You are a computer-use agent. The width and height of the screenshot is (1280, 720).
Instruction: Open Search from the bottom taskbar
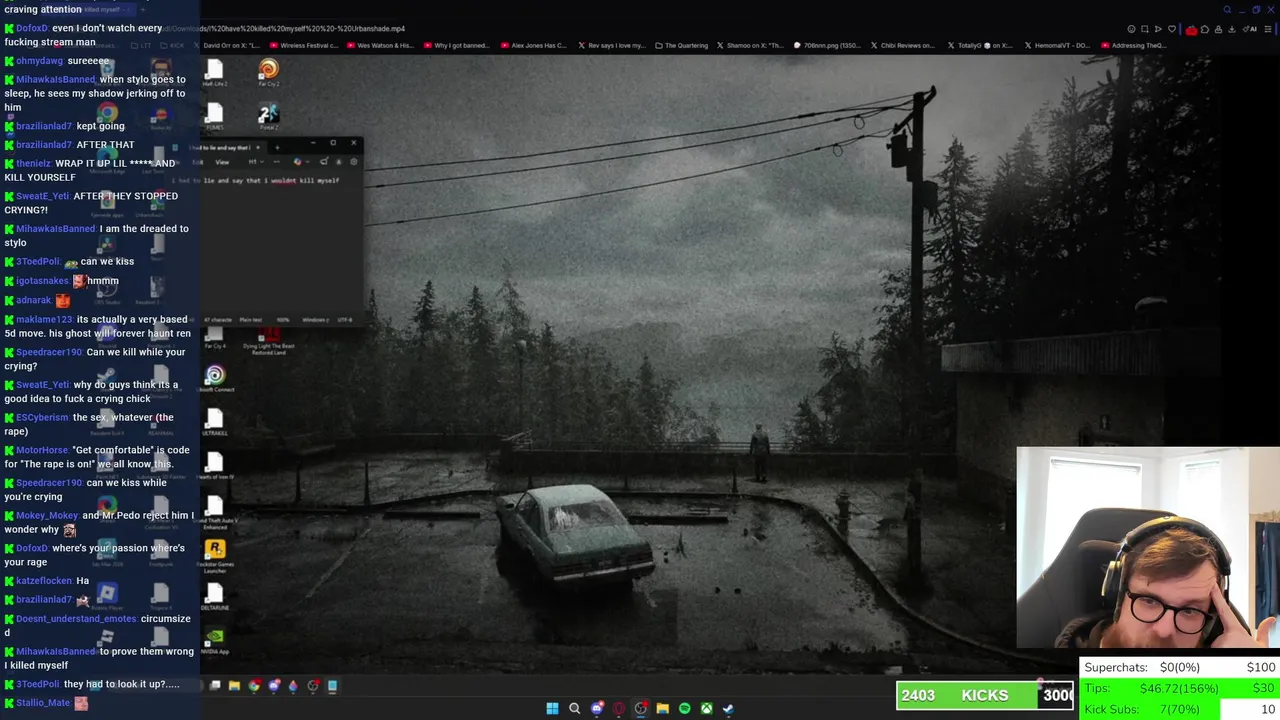tap(574, 708)
